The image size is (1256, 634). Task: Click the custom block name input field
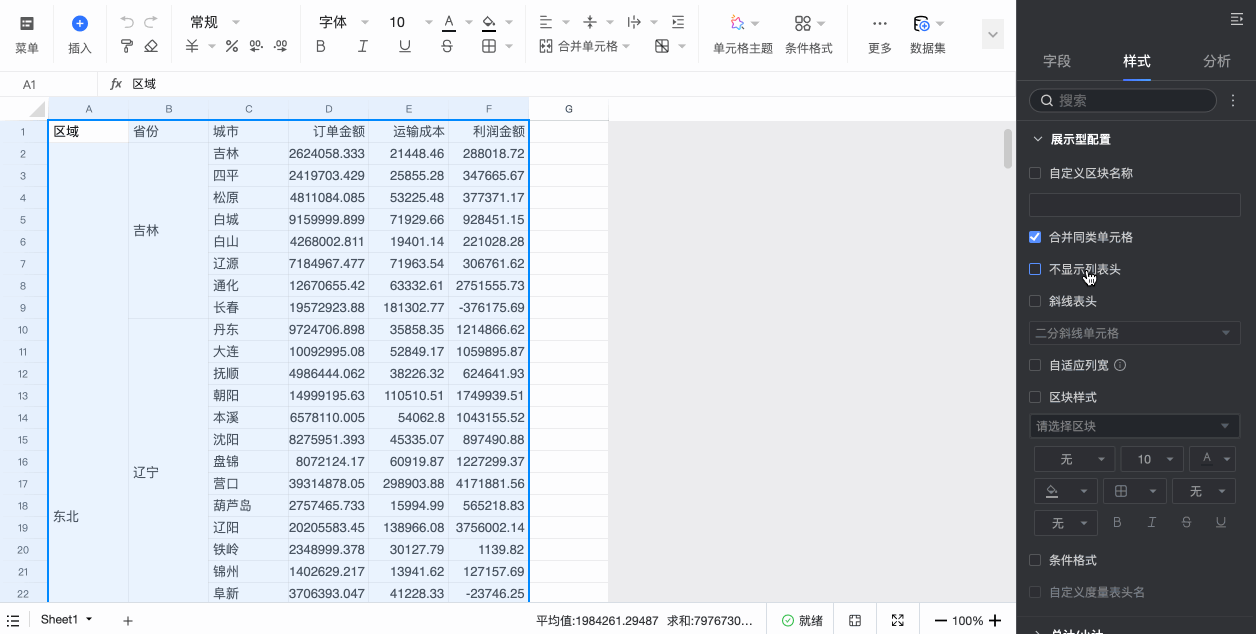[1135, 205]
